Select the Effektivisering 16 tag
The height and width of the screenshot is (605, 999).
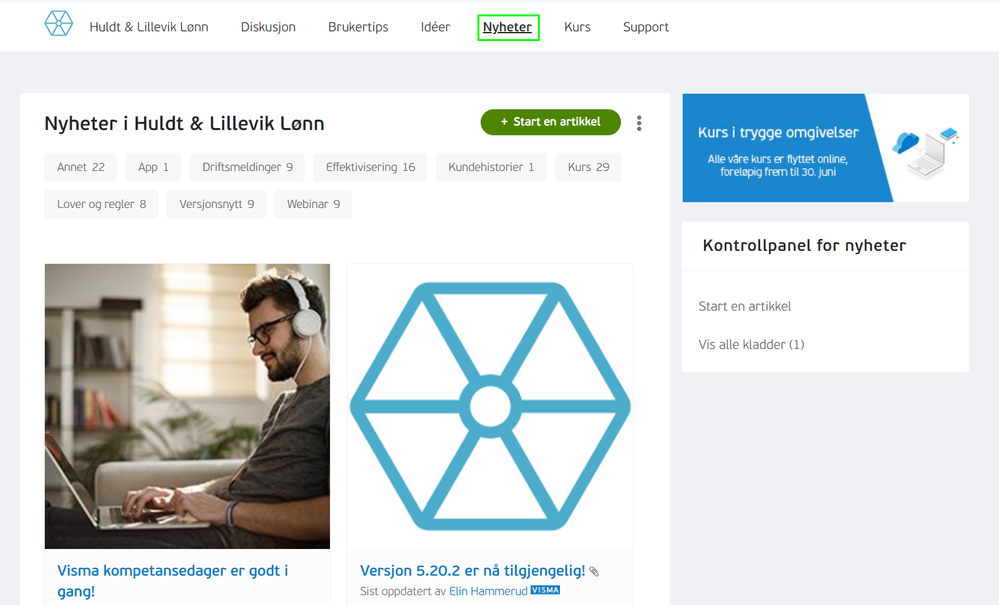tap(370, 167)
